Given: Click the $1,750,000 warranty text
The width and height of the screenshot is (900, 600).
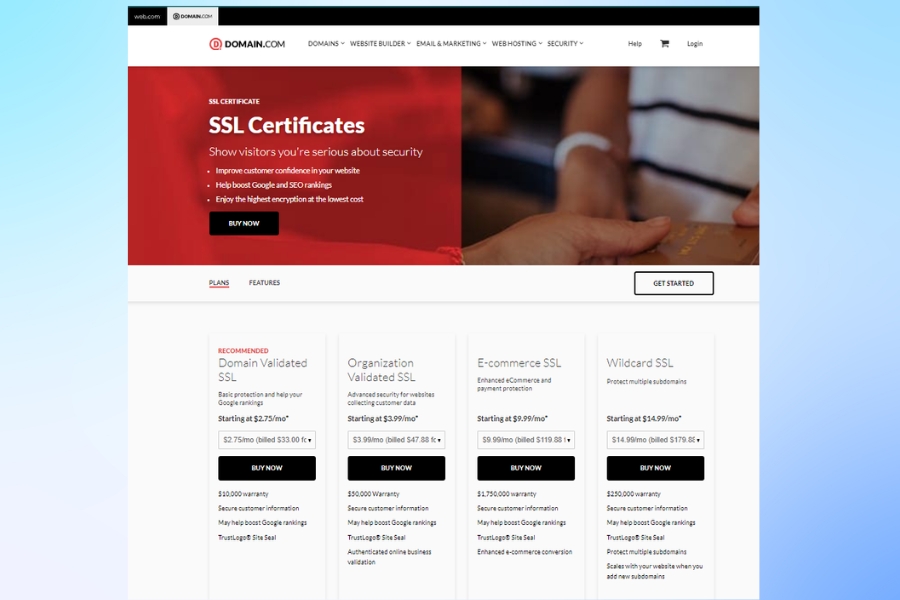Looking at the screenshot, I should click(x=506, y=494).
